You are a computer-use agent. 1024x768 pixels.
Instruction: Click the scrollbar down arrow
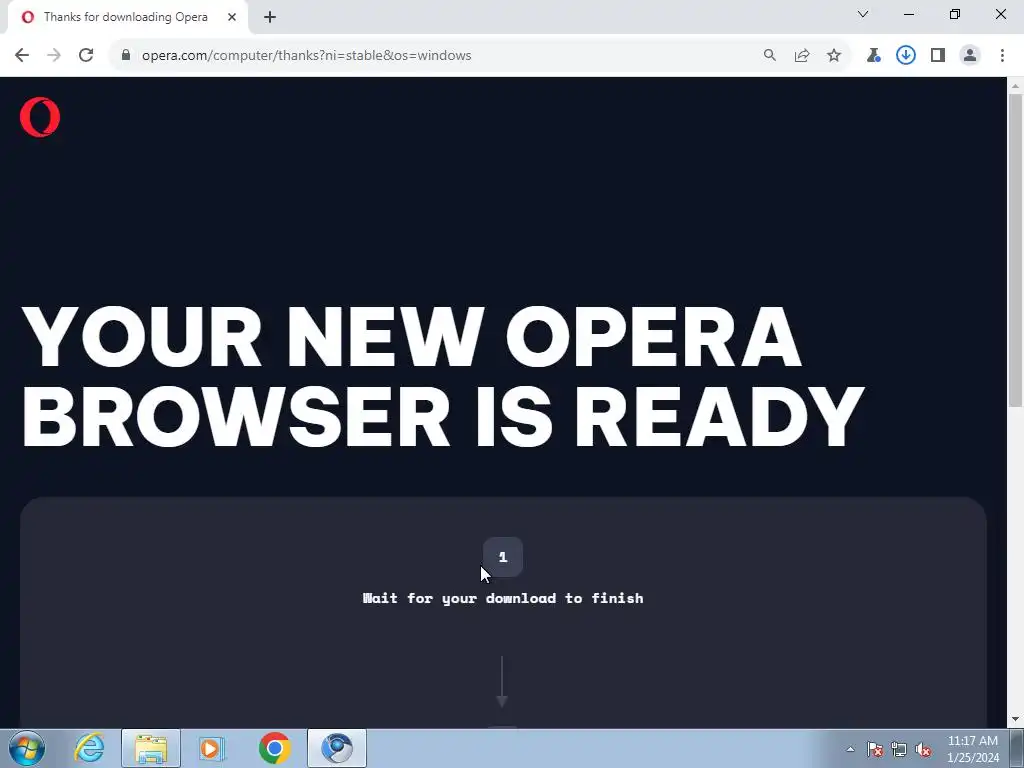[1015, 720]
